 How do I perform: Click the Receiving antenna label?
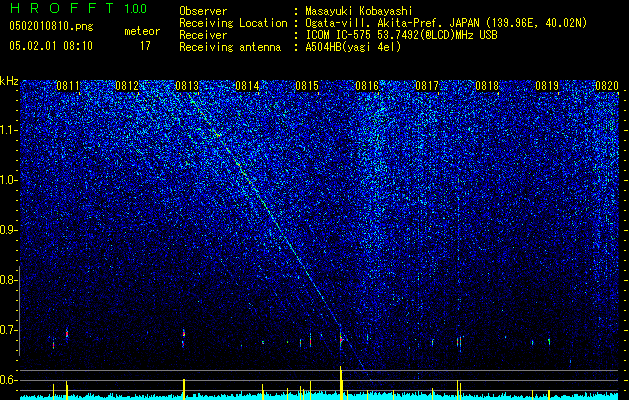coord(230,47)
